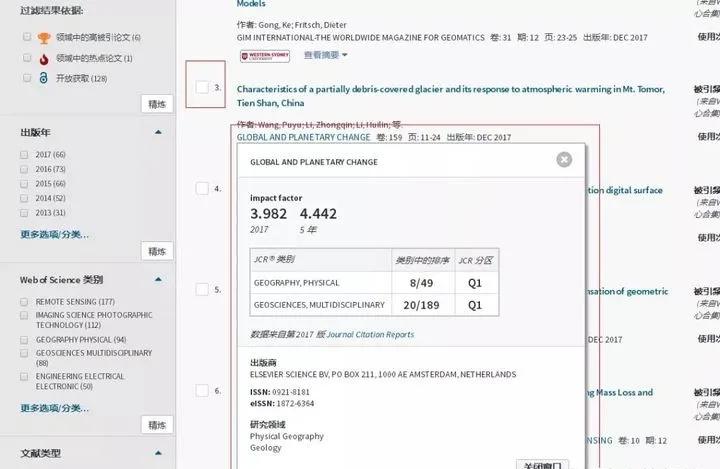Collapse the Web of Science 类别 section
Image resolution: width=720 pixels, height=469 pixels.
pyautogui.click(x=158, y=279)
